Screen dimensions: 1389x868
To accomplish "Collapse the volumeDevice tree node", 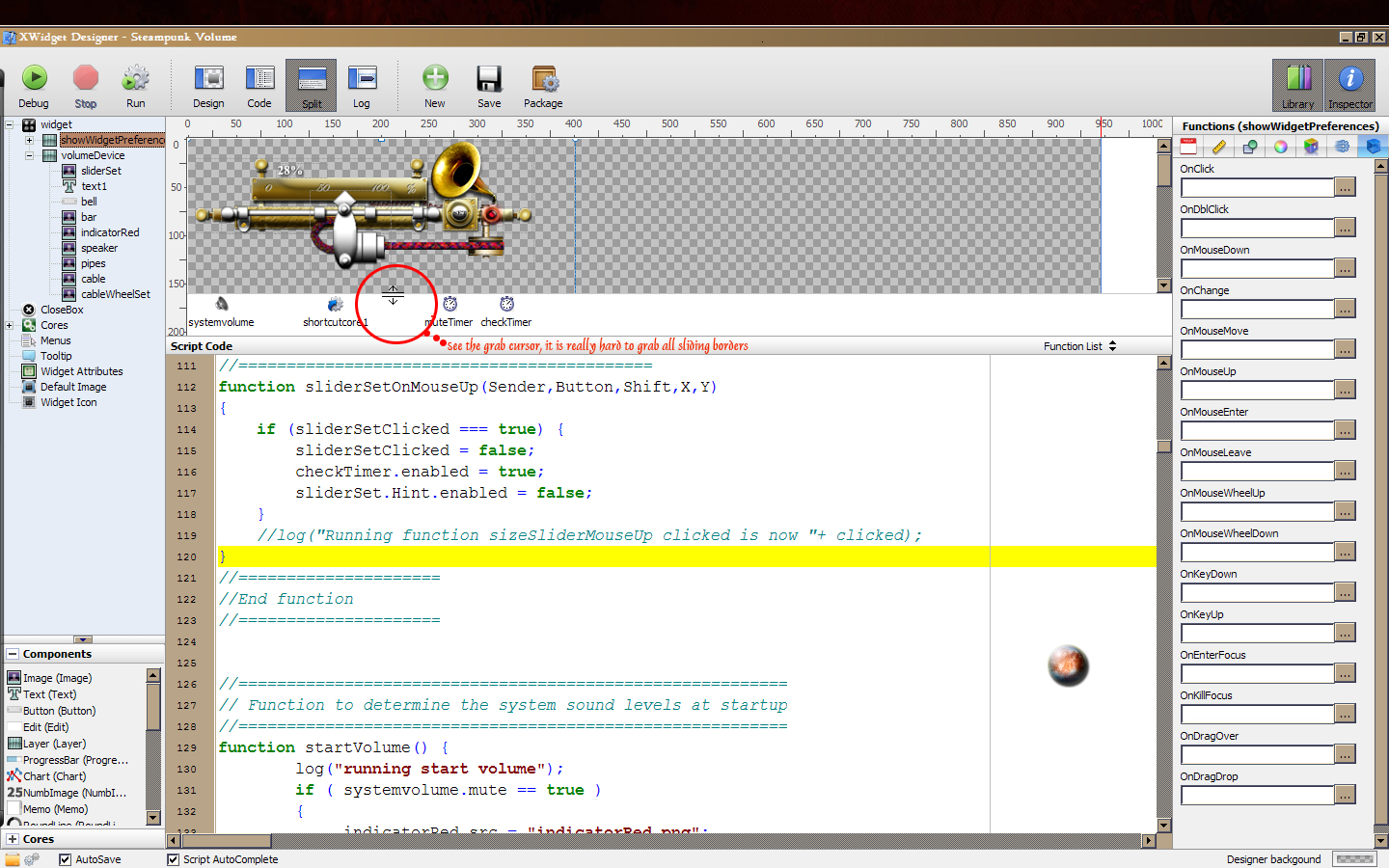I will [x=29, y=155].
